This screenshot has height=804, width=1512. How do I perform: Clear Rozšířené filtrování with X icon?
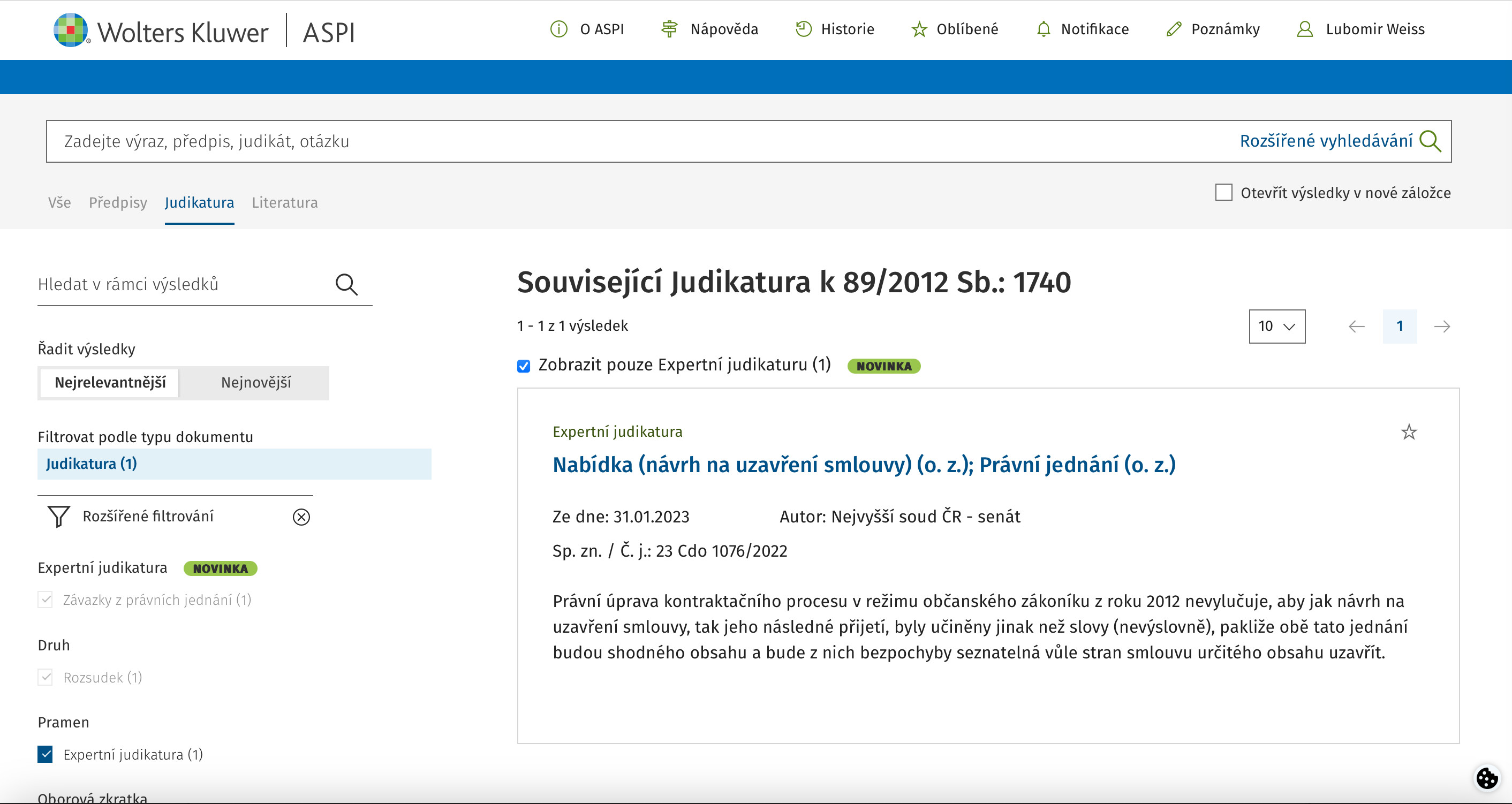301,517
